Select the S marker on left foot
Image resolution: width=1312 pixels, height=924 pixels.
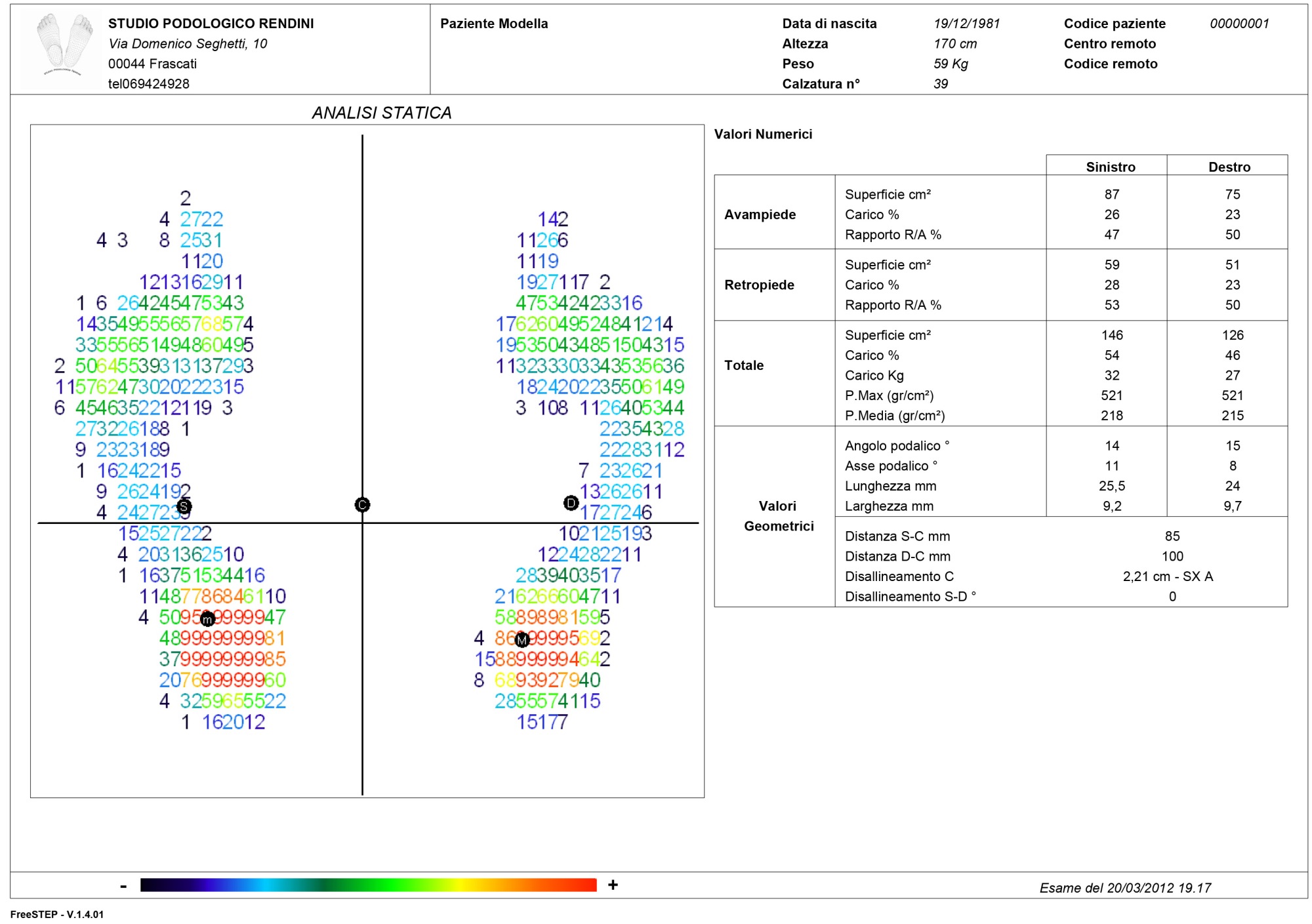pos(184,506)
